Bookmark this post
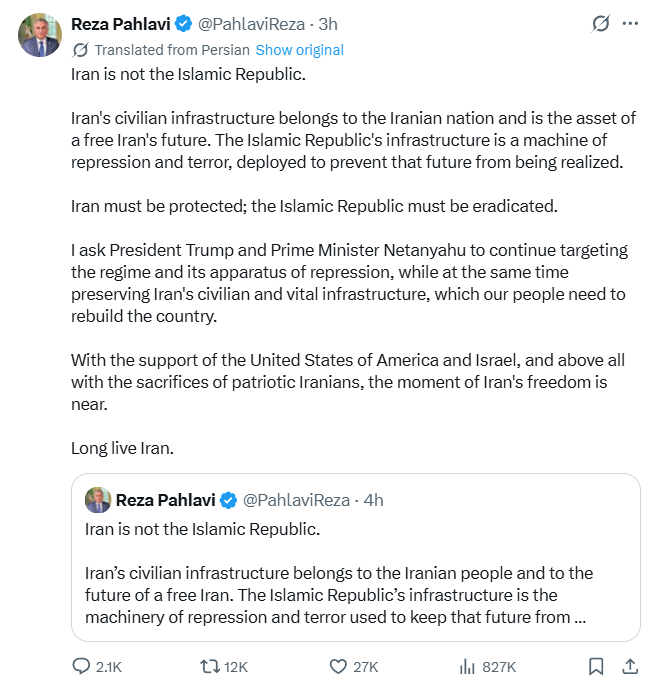Viewport: 657px width, 688px height. 596,666
